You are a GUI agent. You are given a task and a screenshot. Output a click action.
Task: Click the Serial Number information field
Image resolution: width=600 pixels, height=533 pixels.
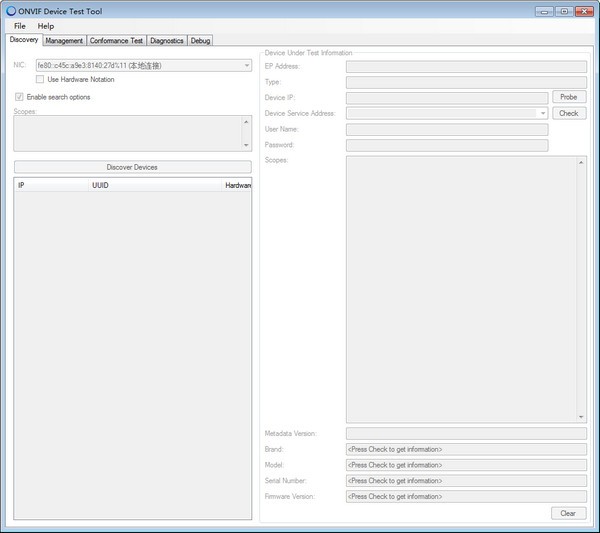(x=466, y=481)
